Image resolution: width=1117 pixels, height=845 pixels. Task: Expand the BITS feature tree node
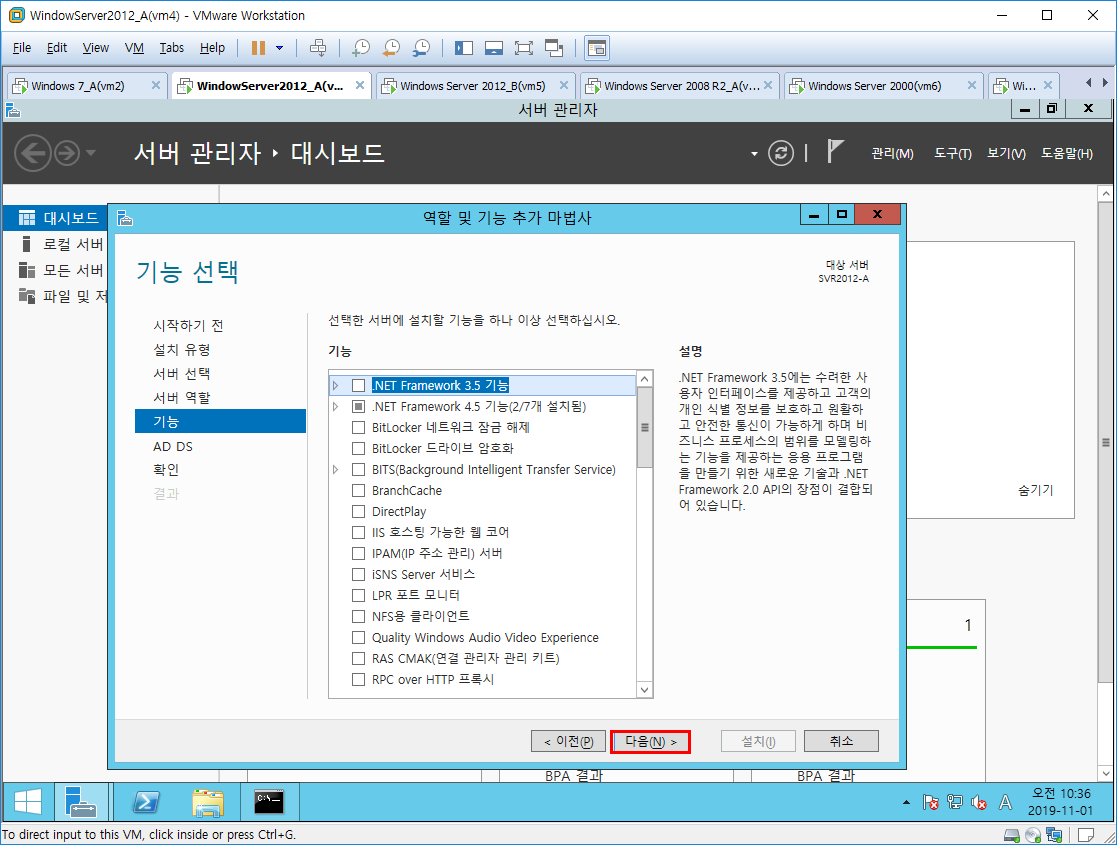(336, 470)
